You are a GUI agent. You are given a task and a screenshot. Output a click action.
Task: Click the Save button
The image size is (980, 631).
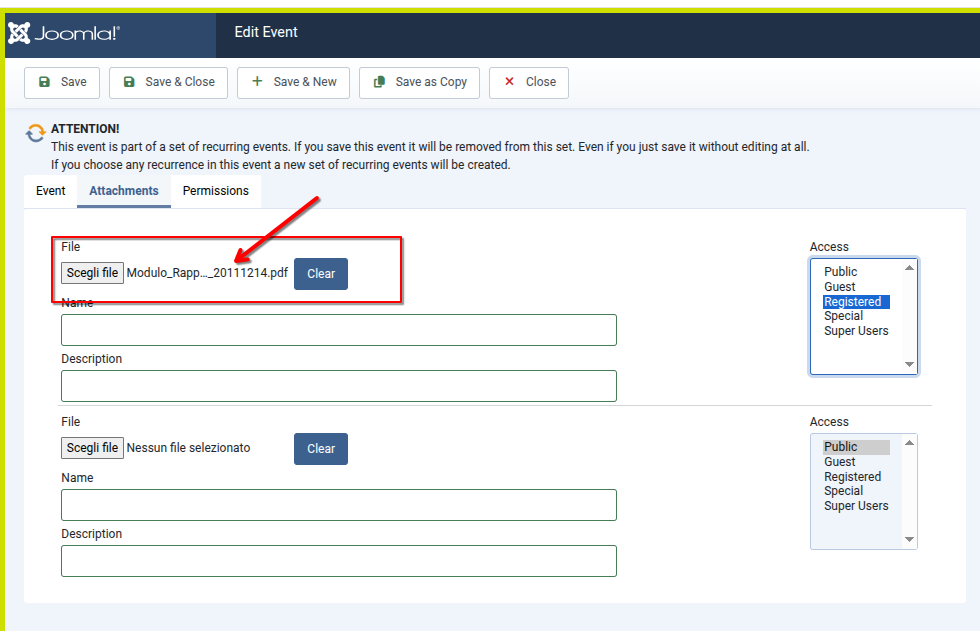tap(62, 82)
